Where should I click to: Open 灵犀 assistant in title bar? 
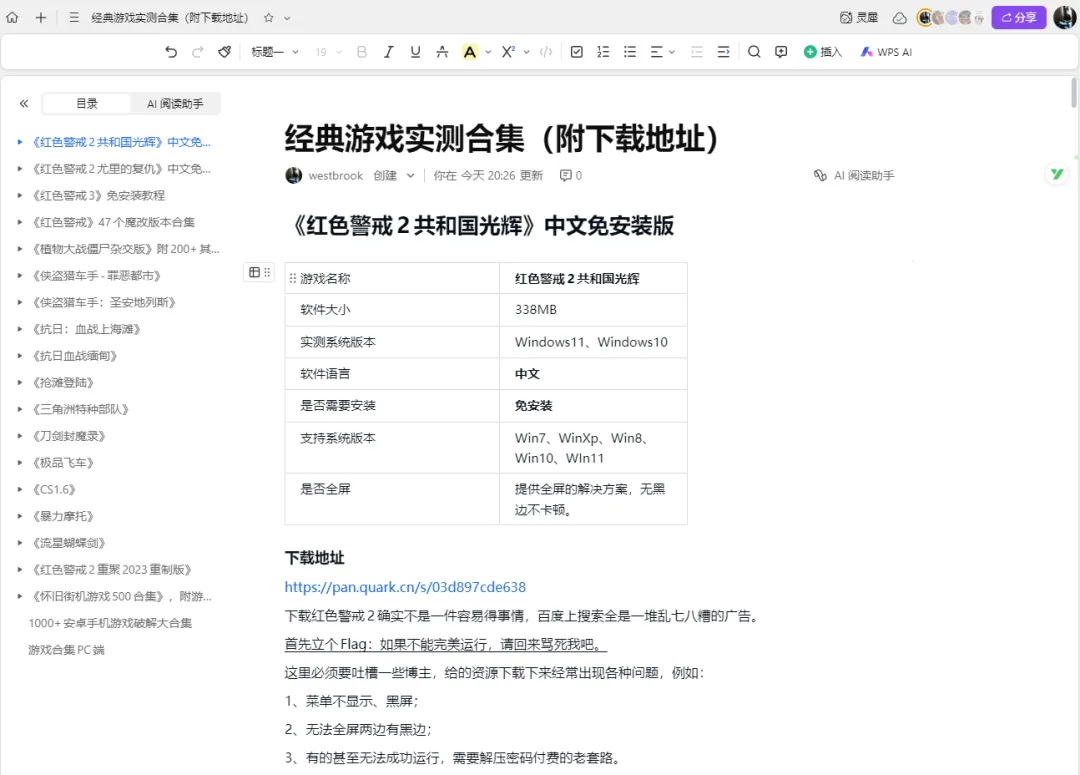click(x=860, y=17)
